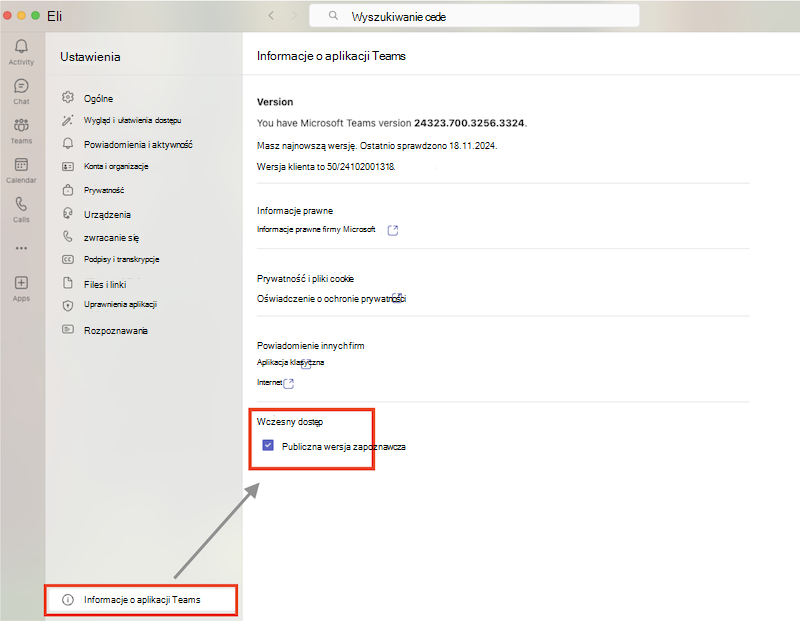The height and width of the screenshot is (624, 800).
Task: Go forward with the right chevron
Action: (x=294, y=16)
